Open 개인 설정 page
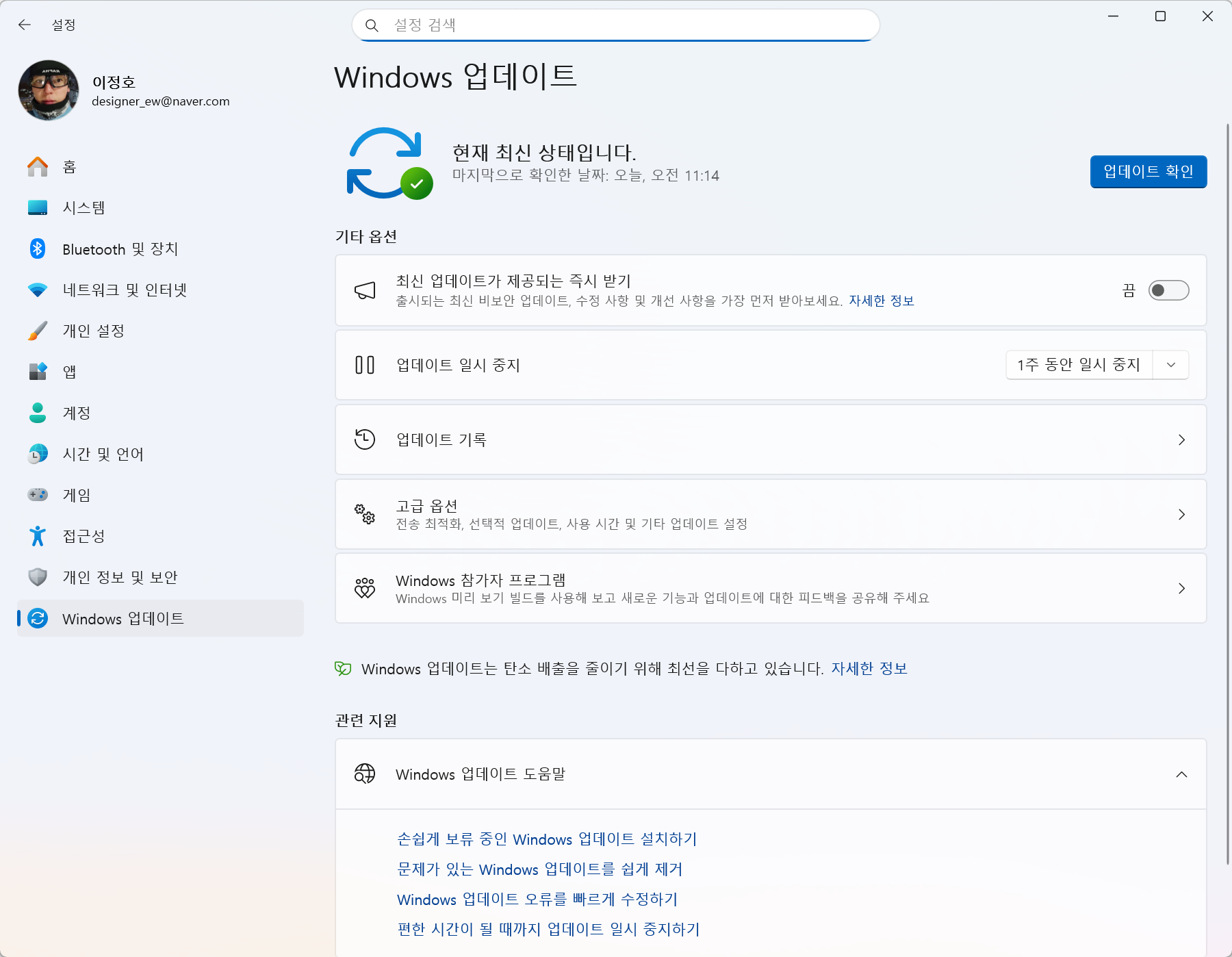1232x957 pixels. point(160,331)
